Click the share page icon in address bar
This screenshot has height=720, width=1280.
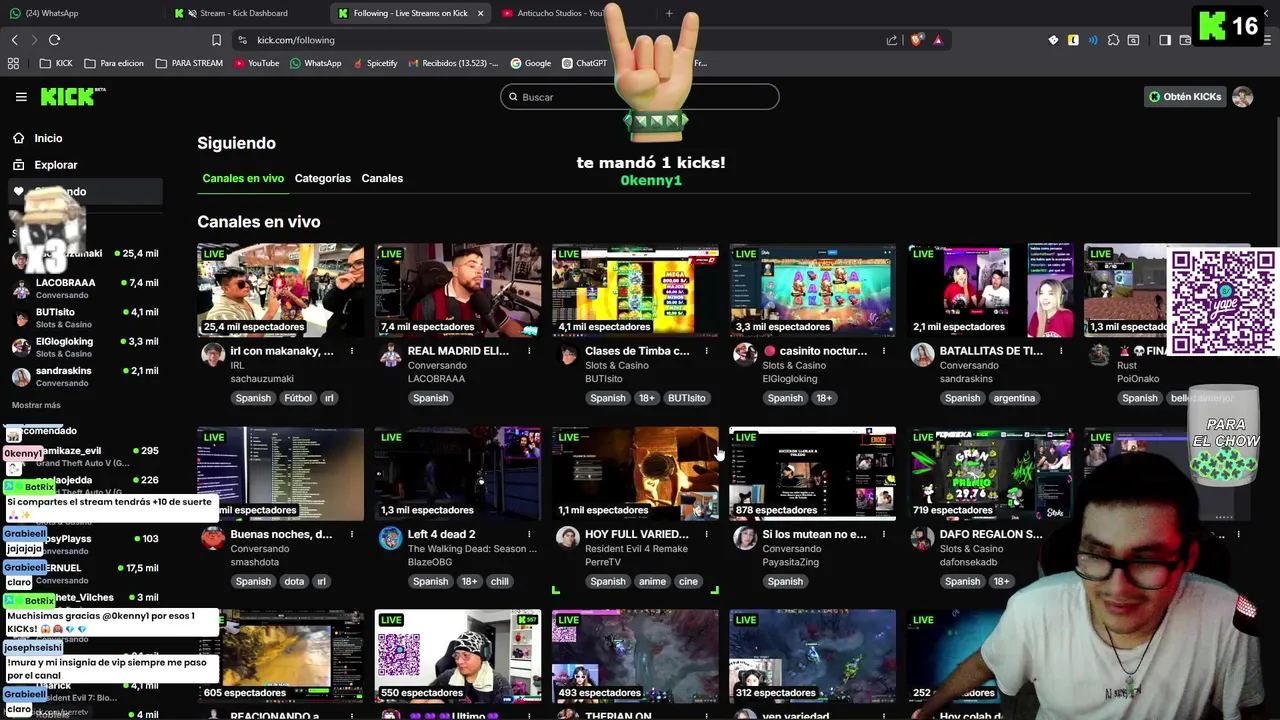tap(892, 40)
